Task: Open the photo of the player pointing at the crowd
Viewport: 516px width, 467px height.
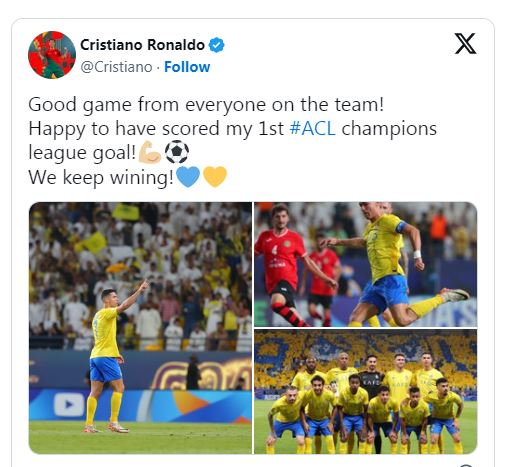Action: click(x=140, y=328)
